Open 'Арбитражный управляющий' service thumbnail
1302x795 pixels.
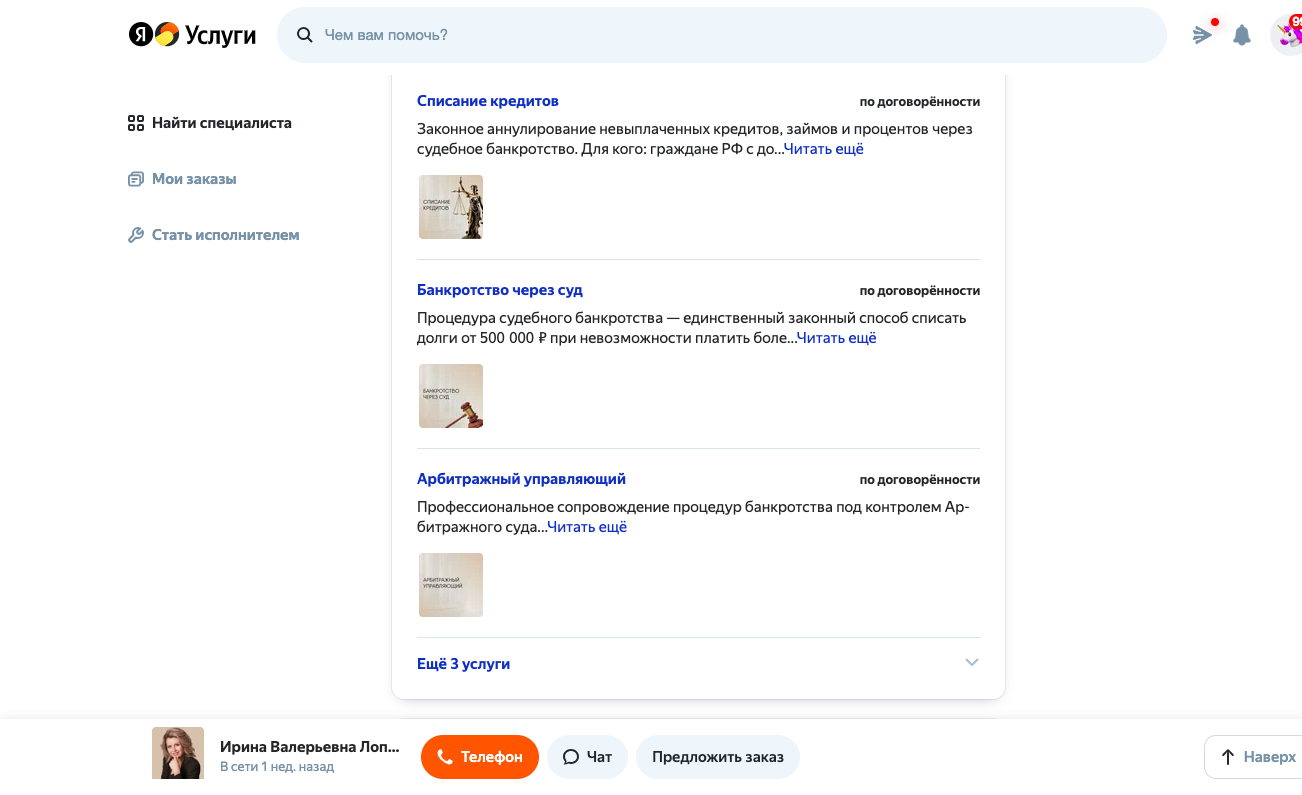tap(451, 585)
